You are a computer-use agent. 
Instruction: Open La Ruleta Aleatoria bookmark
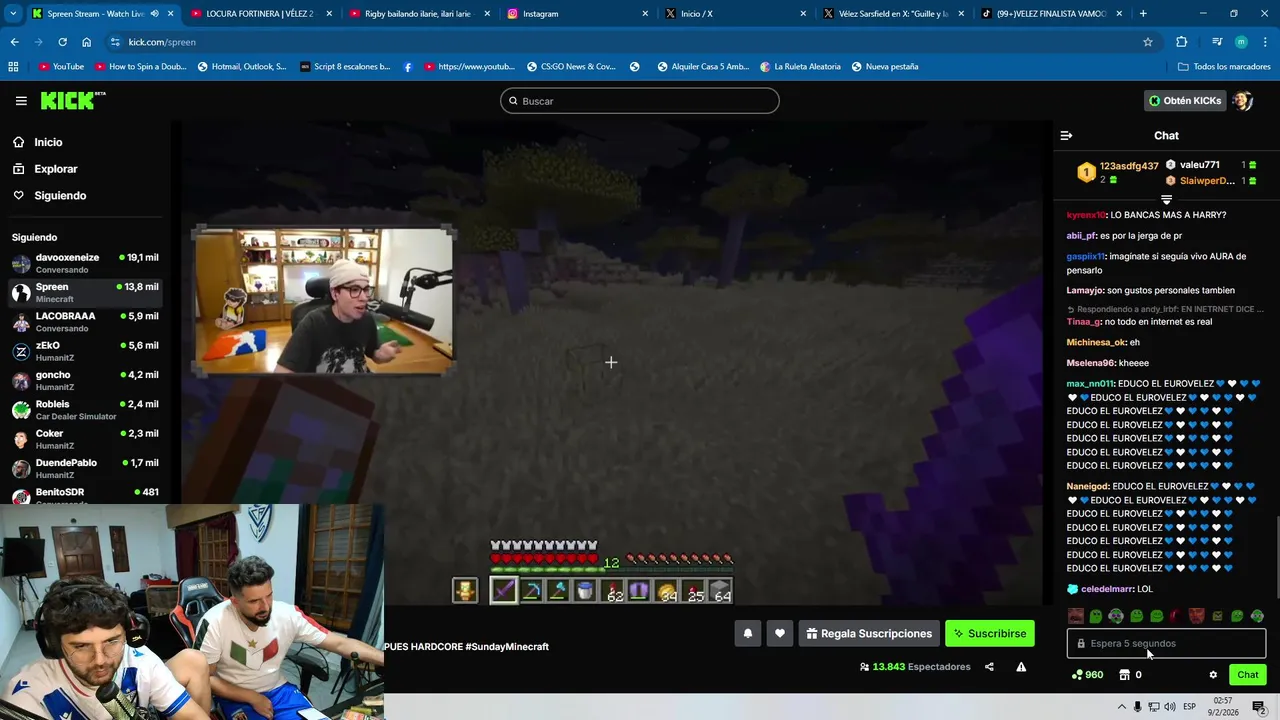[800, 67]
